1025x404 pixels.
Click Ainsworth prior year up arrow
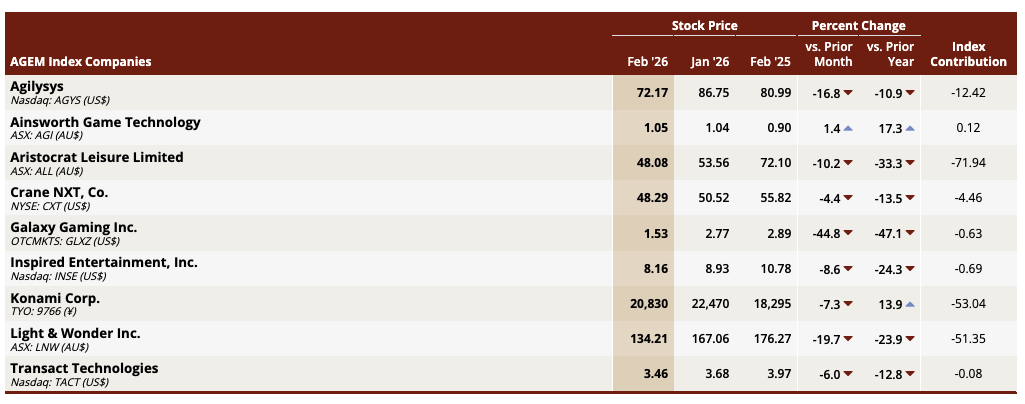[909, 128]
